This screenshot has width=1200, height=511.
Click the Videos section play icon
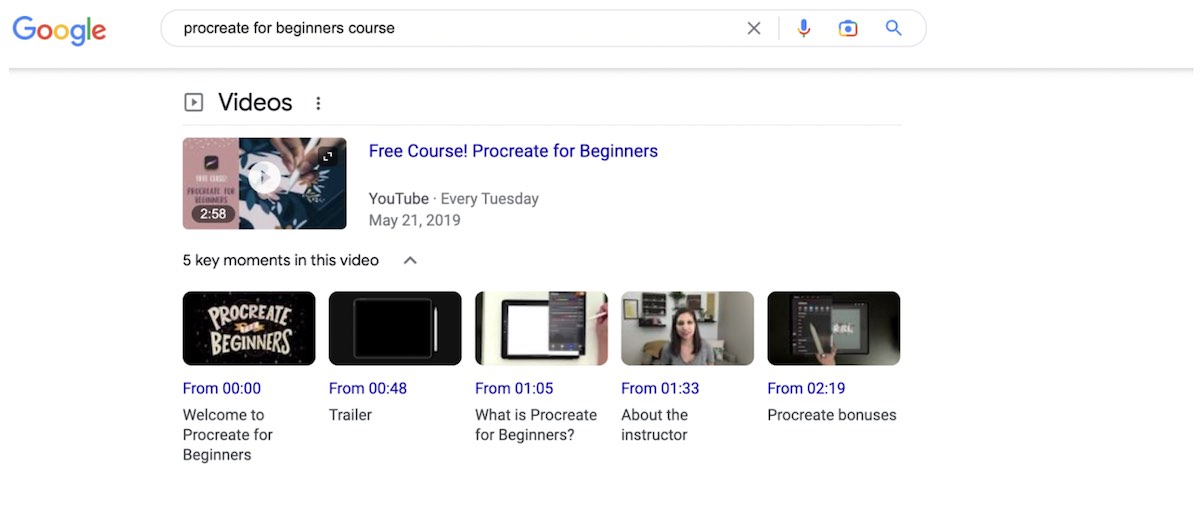[x=194, y=102]
